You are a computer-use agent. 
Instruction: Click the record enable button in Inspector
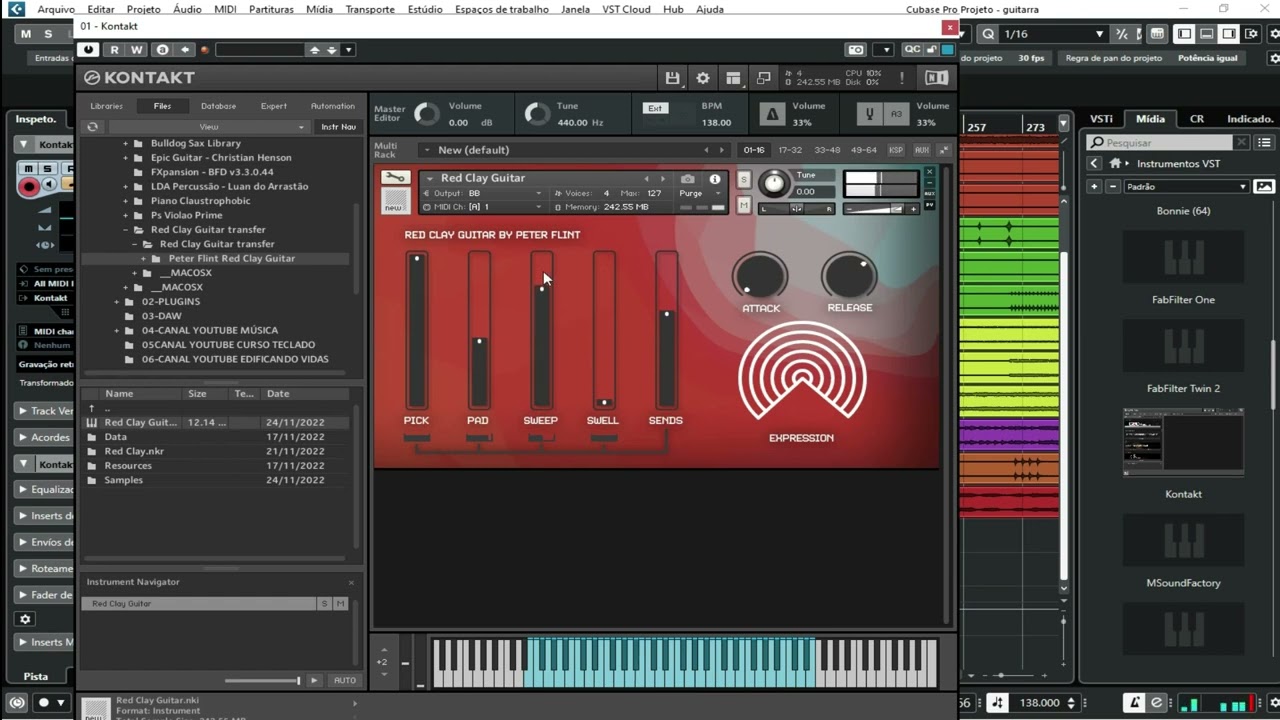[28, 186]
